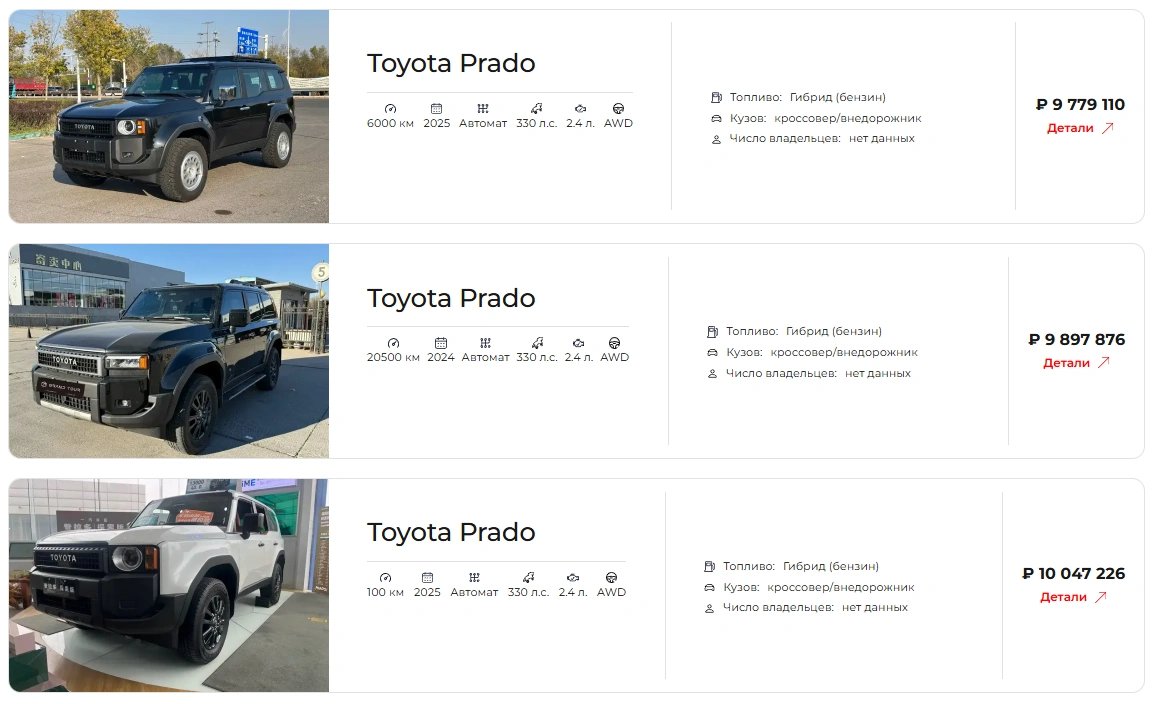Click the car body icon in the second listing
Screen dimensions: 1154x704
coord(712,352)
